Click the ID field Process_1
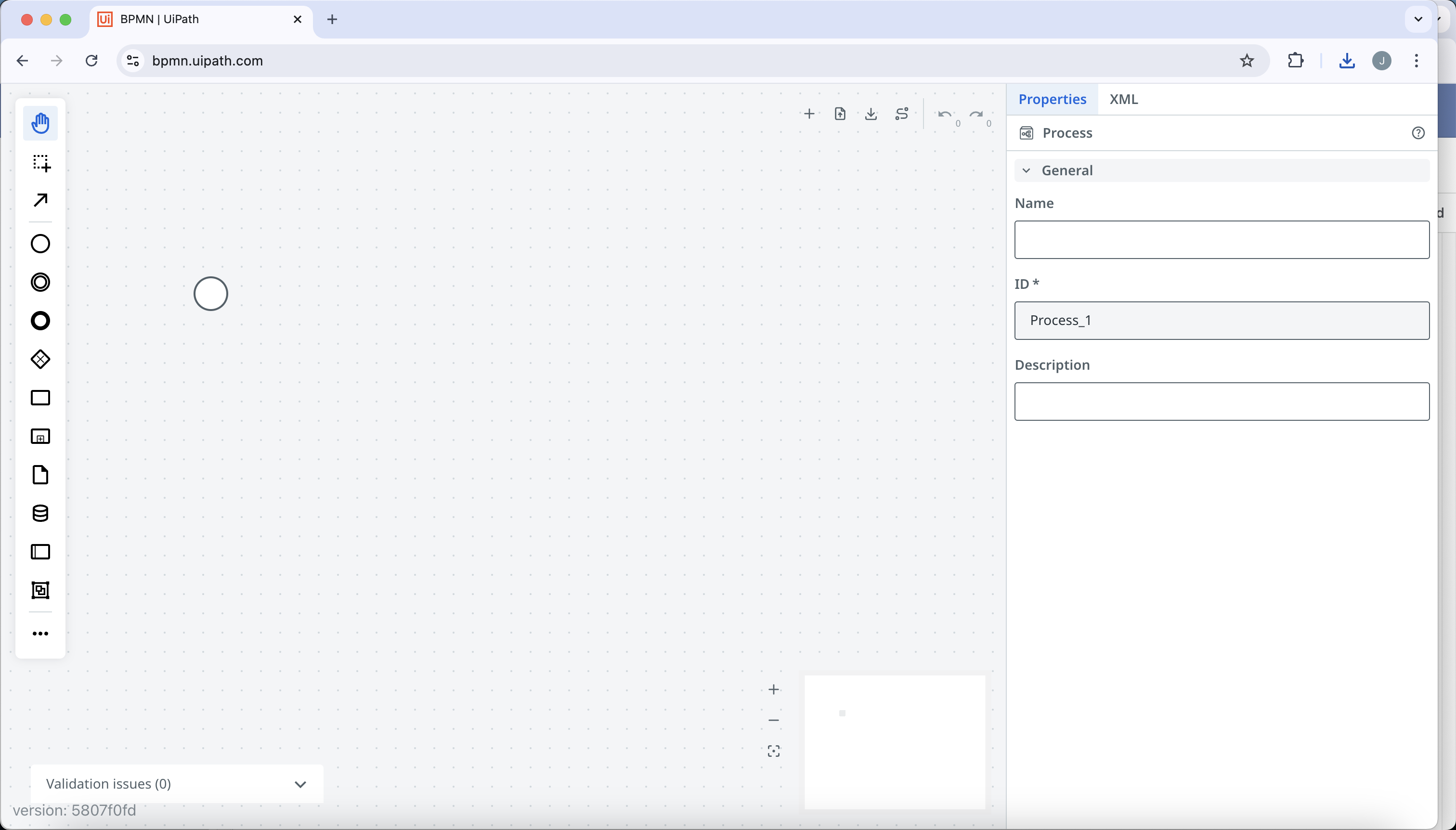This screenshot has height=830, width=1456. pos(1222,320)
